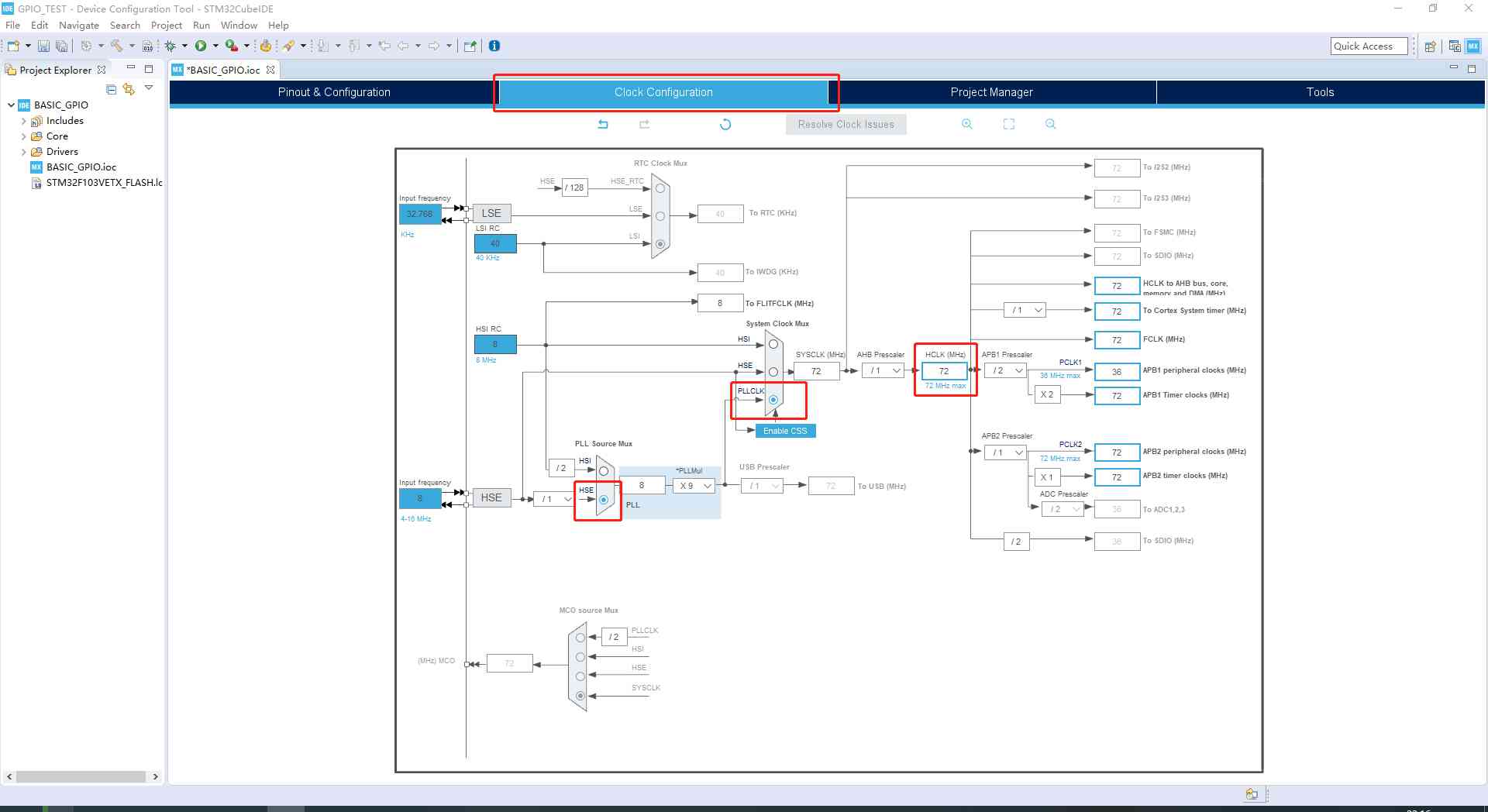Click the Open Perspective icon
This screenshot has height=812, width=1488.
[1430, 46]
